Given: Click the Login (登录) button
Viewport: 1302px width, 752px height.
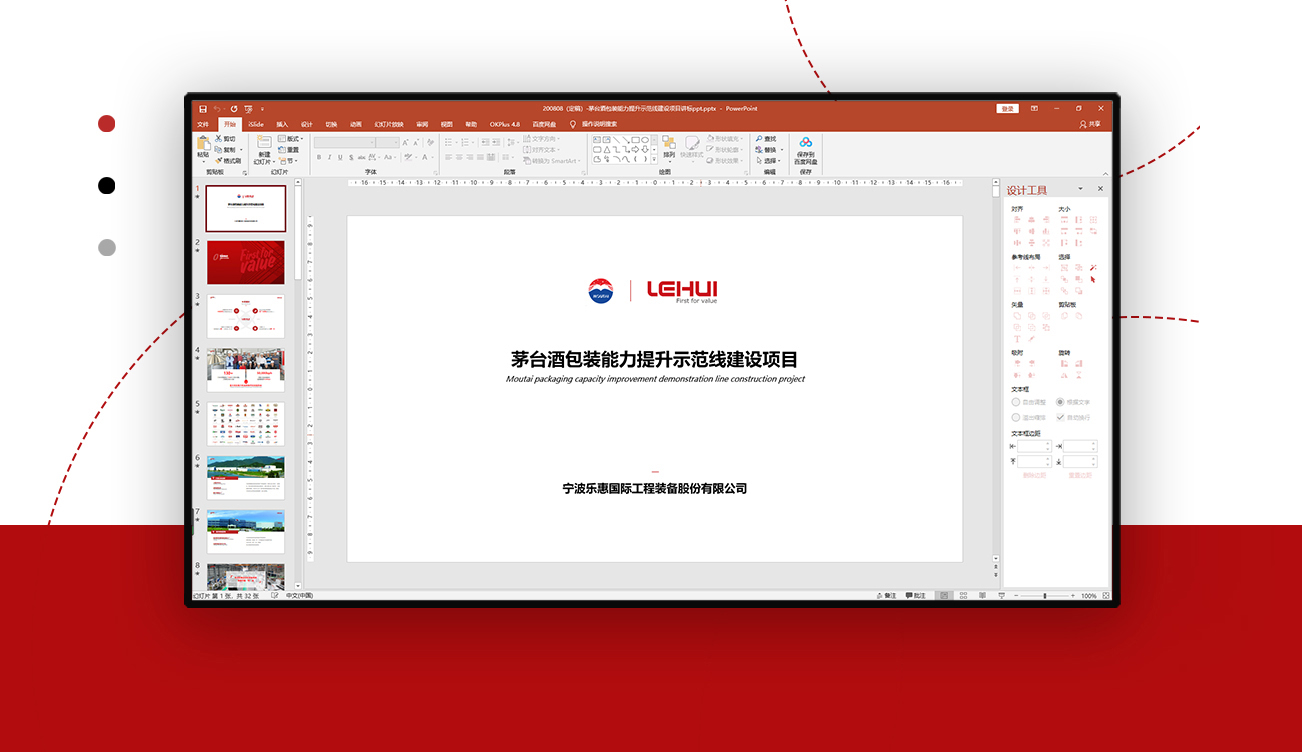Looking at the screenshot, I should tap(1007, 109).
